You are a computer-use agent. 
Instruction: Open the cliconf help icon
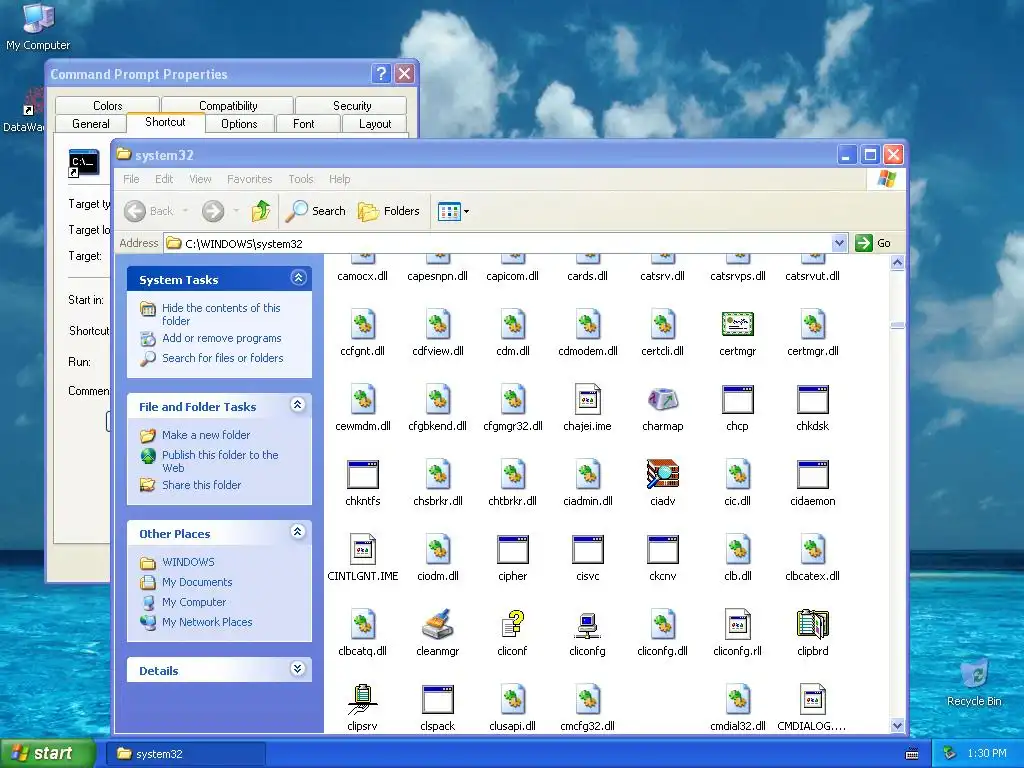(x=513, y=625)
